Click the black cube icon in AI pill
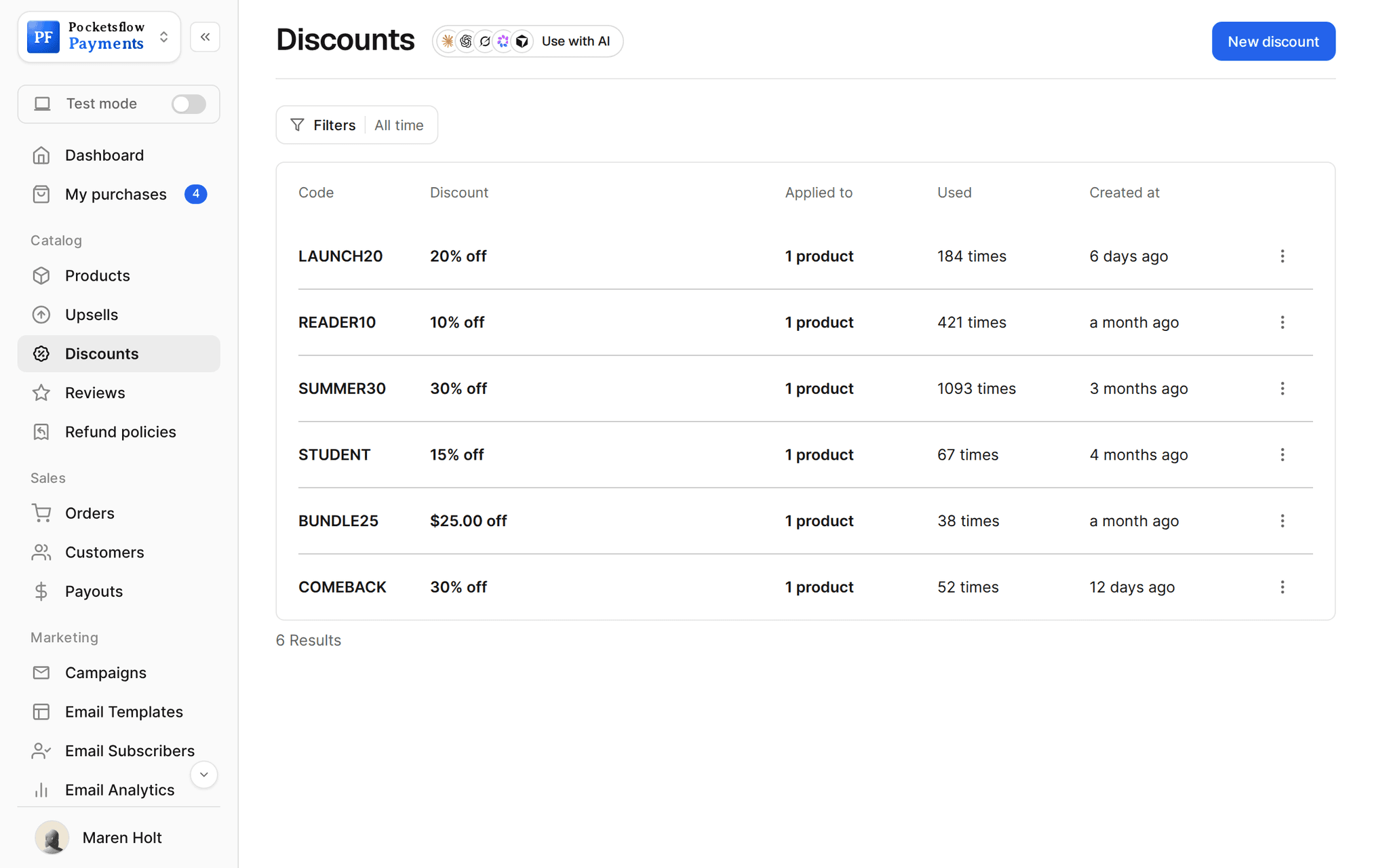Screen dimensions: 1389x868 click(522, 41)
